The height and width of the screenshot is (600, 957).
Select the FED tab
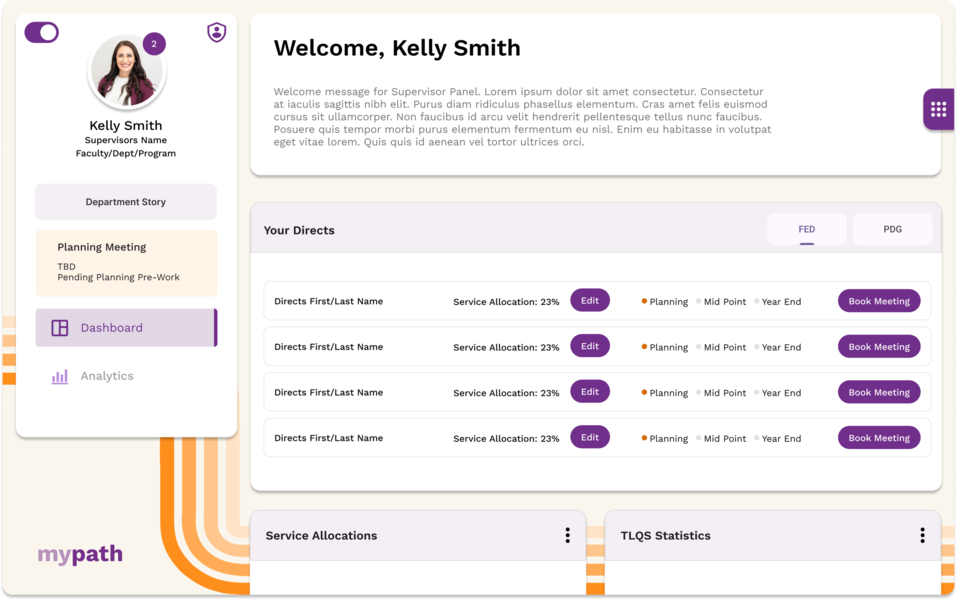(x=806, y=230)
